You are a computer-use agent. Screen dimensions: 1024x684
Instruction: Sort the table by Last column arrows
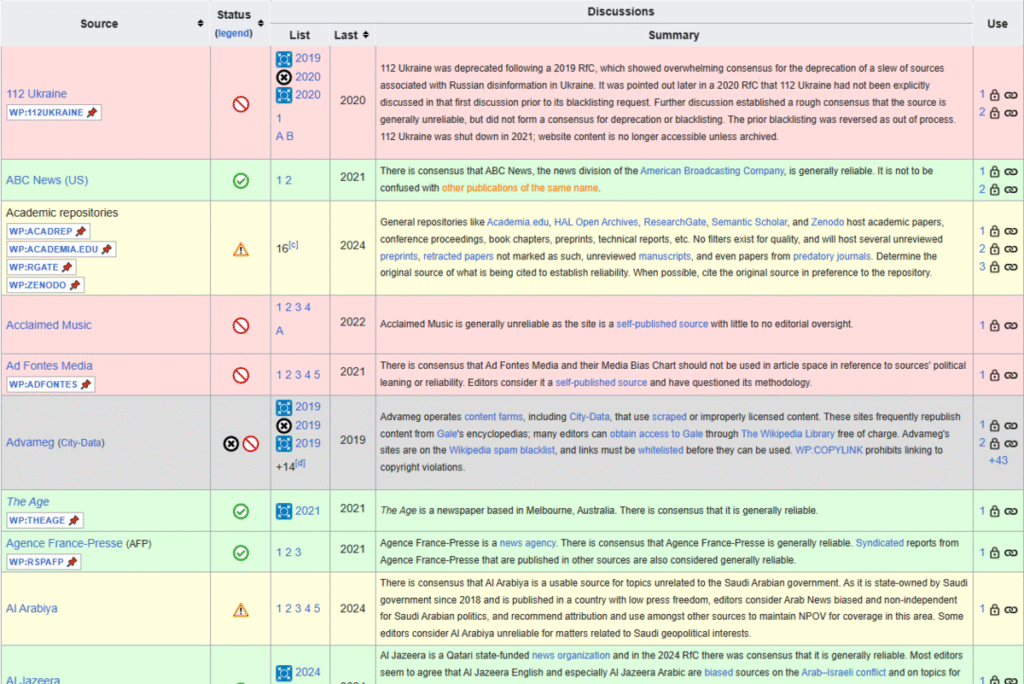[x=364, y=35]
